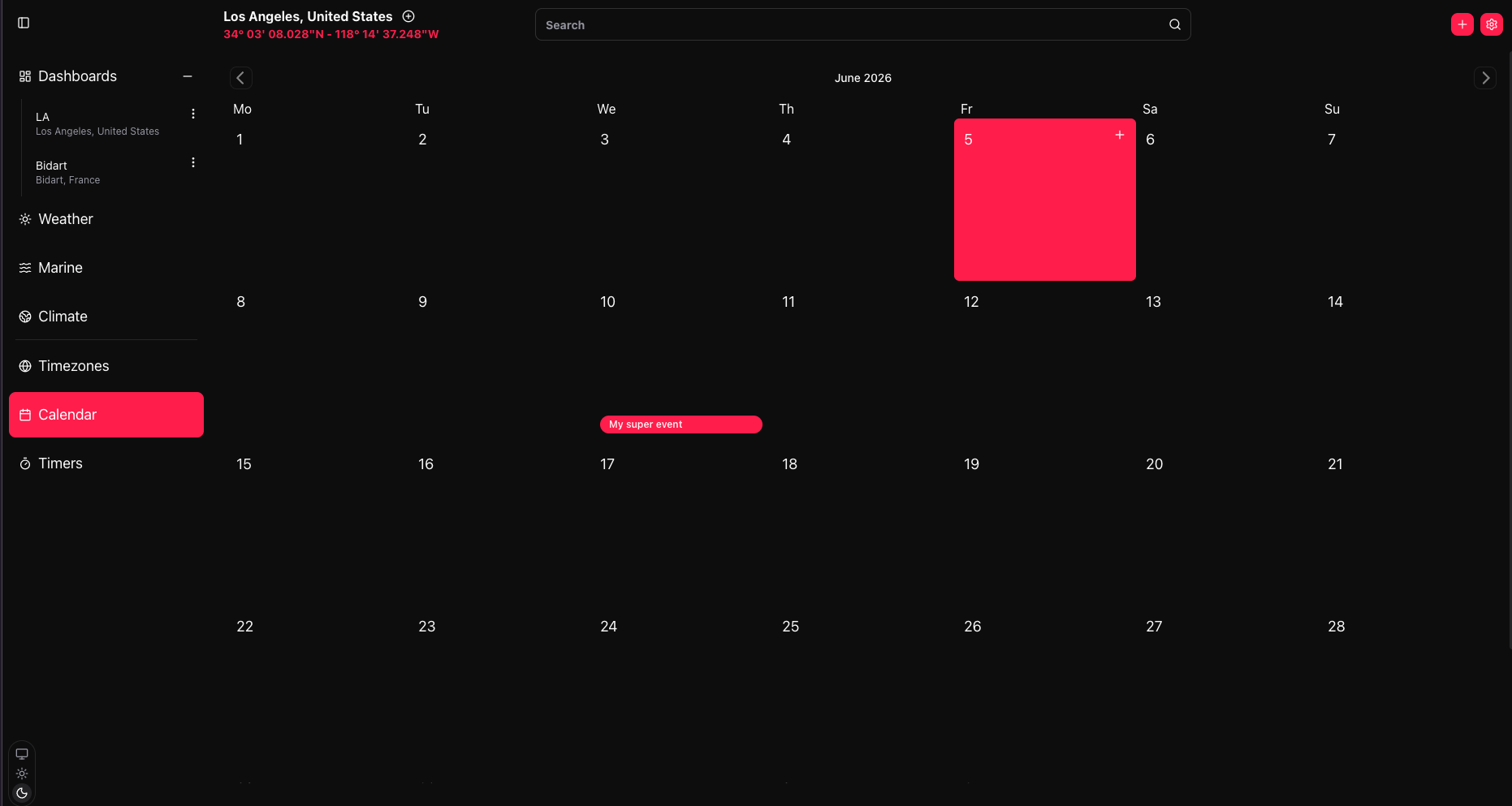This screenshot has width=1512, height=806.
Task: Select June 19 in calendar
Action: 1045,524
